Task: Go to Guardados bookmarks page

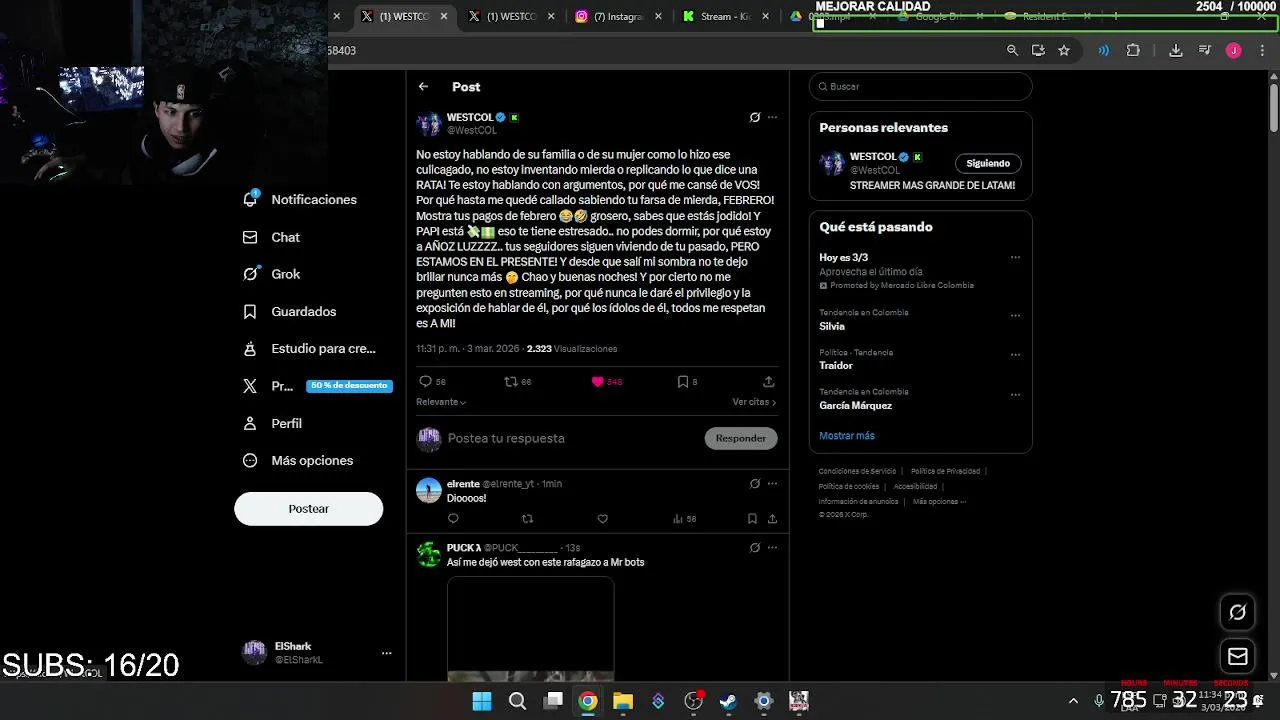Action: [x=290, y=311]
